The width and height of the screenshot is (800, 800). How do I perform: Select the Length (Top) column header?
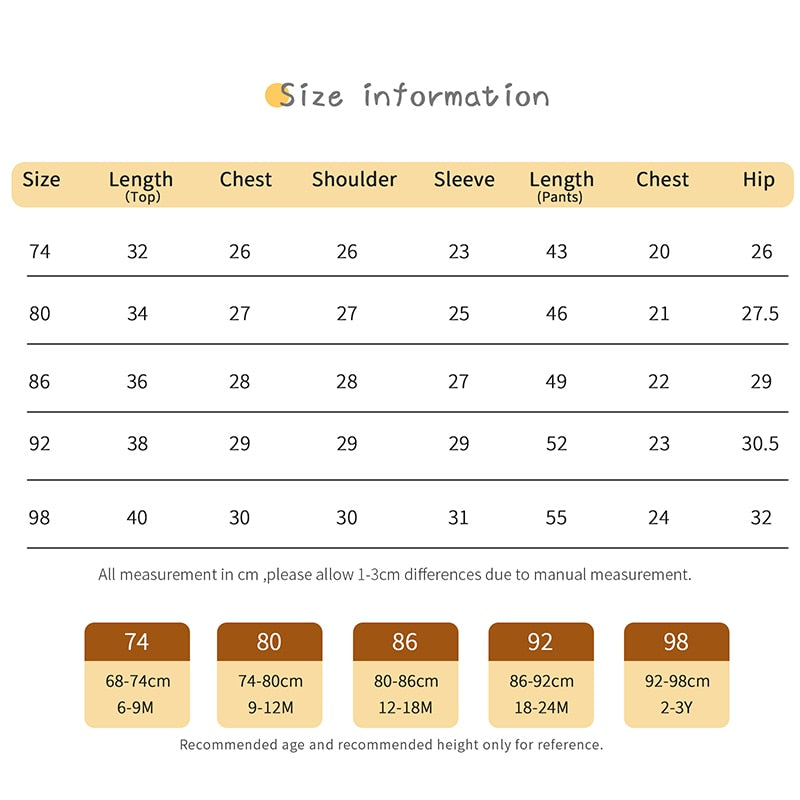(141, 184)
